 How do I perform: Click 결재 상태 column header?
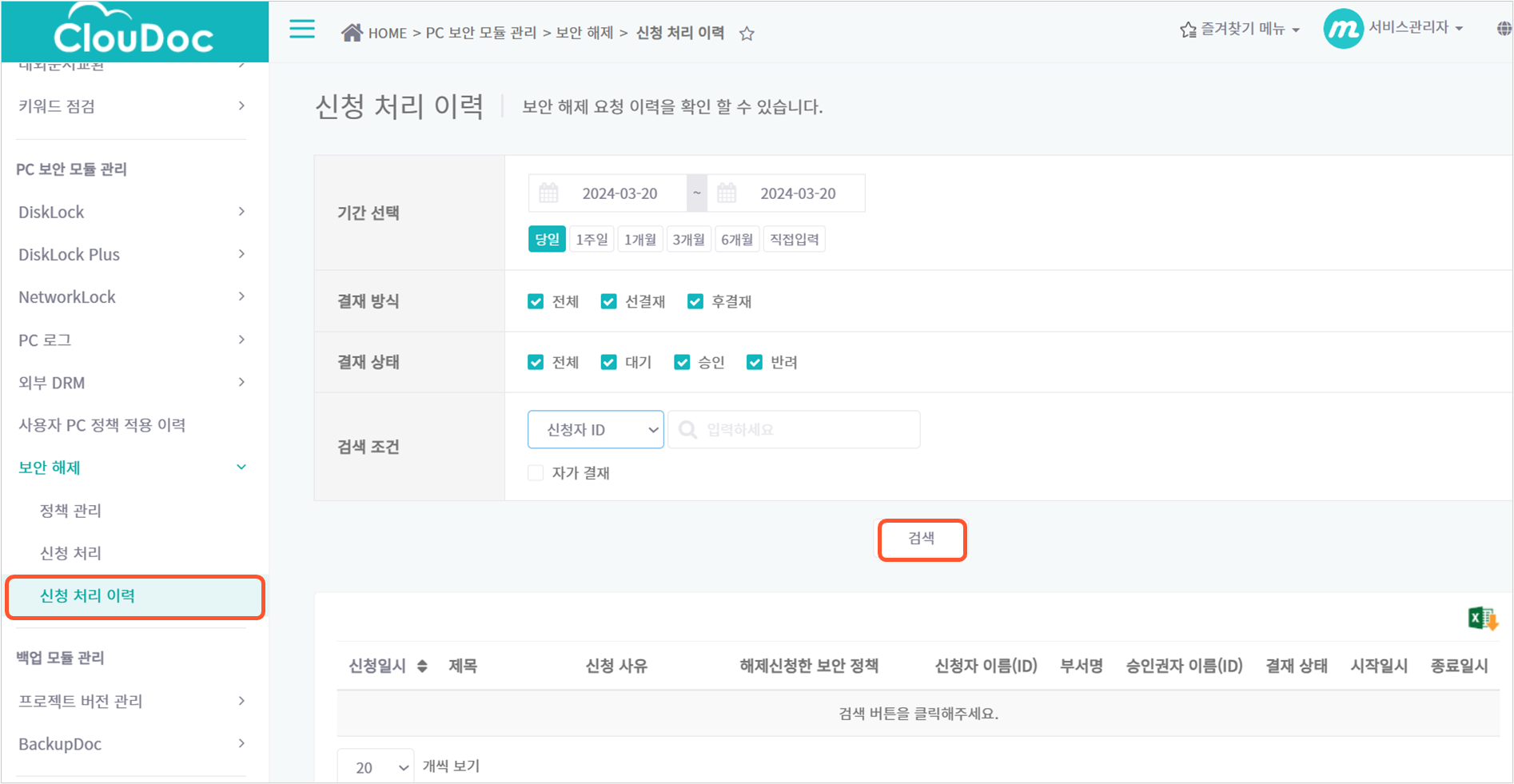point(1297,666)
